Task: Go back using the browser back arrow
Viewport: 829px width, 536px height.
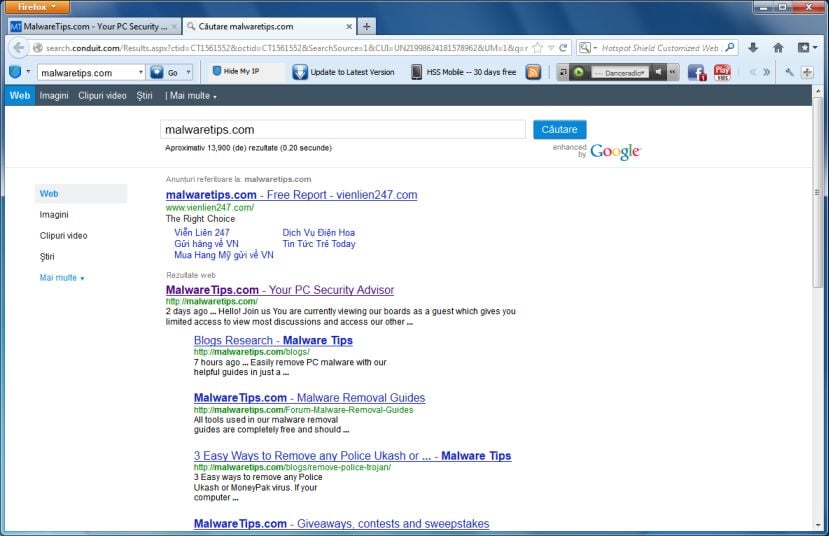Action: (19, 48)
